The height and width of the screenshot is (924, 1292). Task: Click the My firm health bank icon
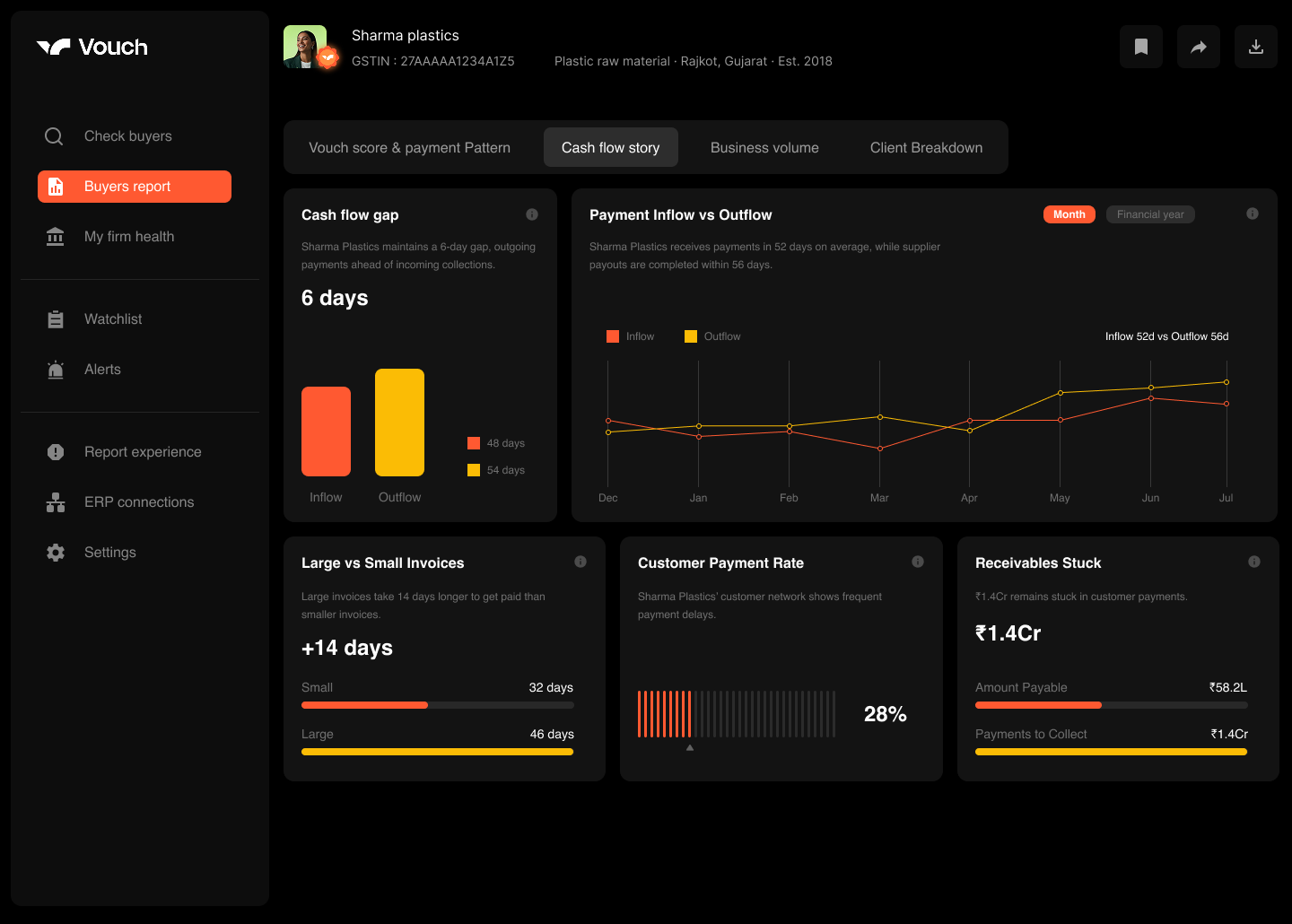[56, 237]
